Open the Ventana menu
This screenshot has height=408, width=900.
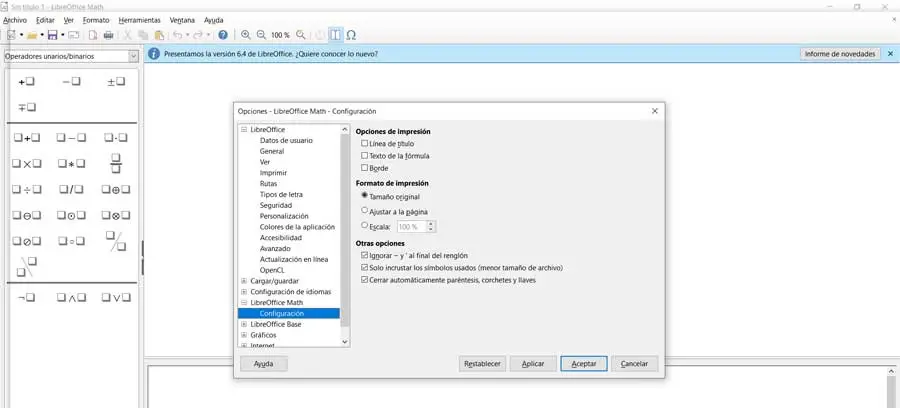tap(182, 20)
